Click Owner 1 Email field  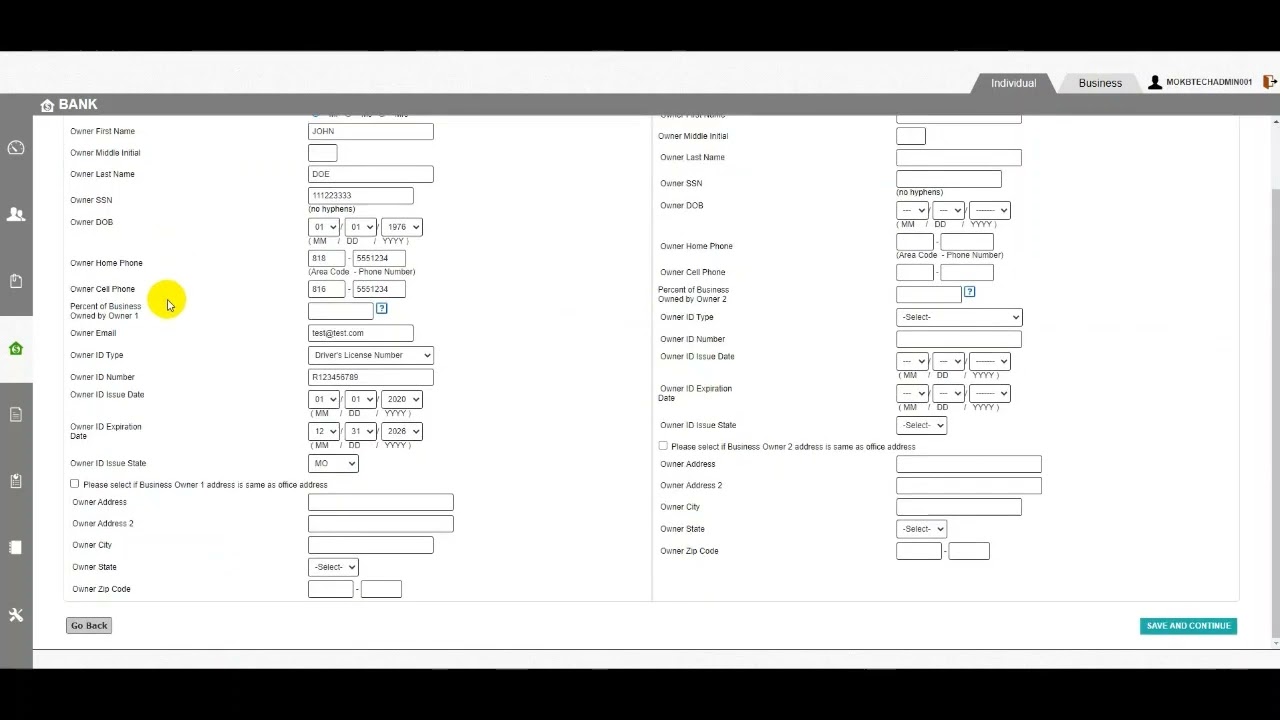click(361, 333)
